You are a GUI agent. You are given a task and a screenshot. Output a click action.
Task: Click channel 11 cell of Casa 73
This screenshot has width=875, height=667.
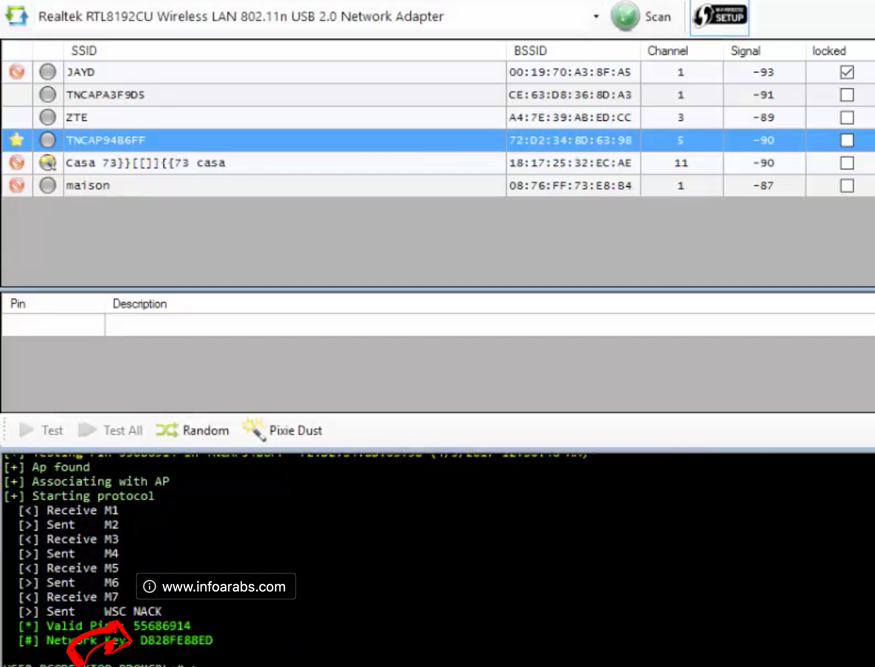coord(681,163)
